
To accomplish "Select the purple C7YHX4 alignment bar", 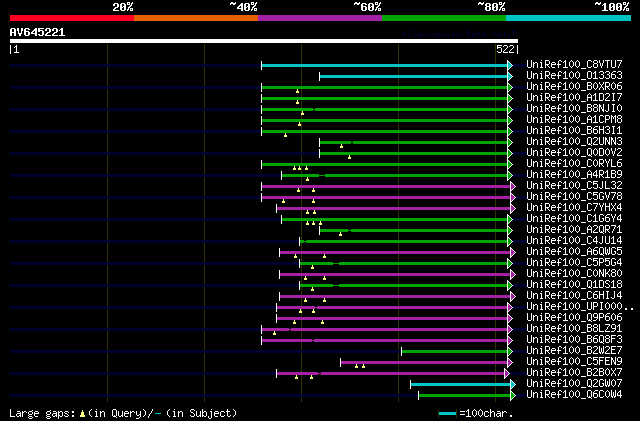I will coord(393,209).
